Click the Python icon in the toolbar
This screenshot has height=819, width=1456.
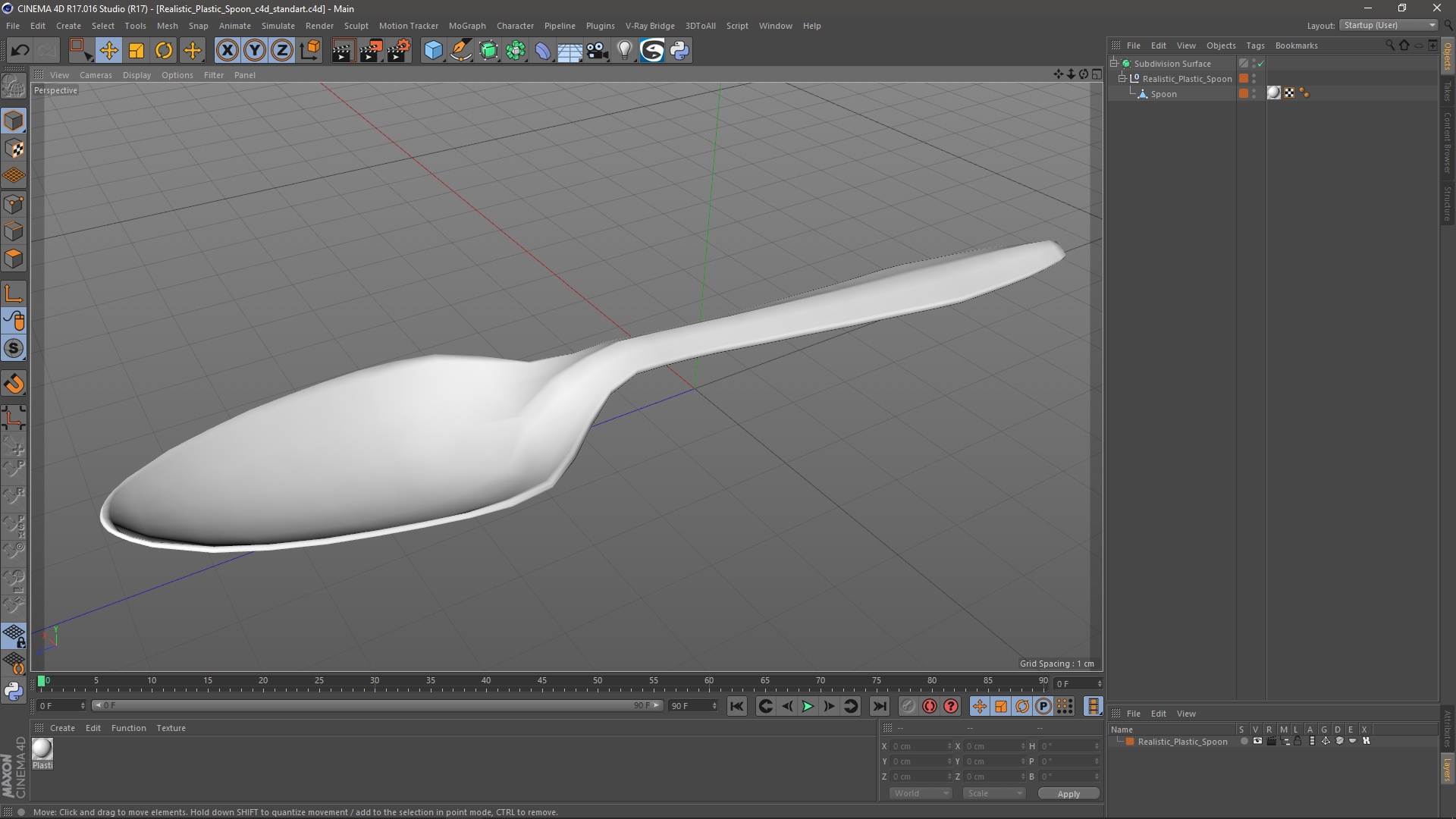tap(679, 51)
